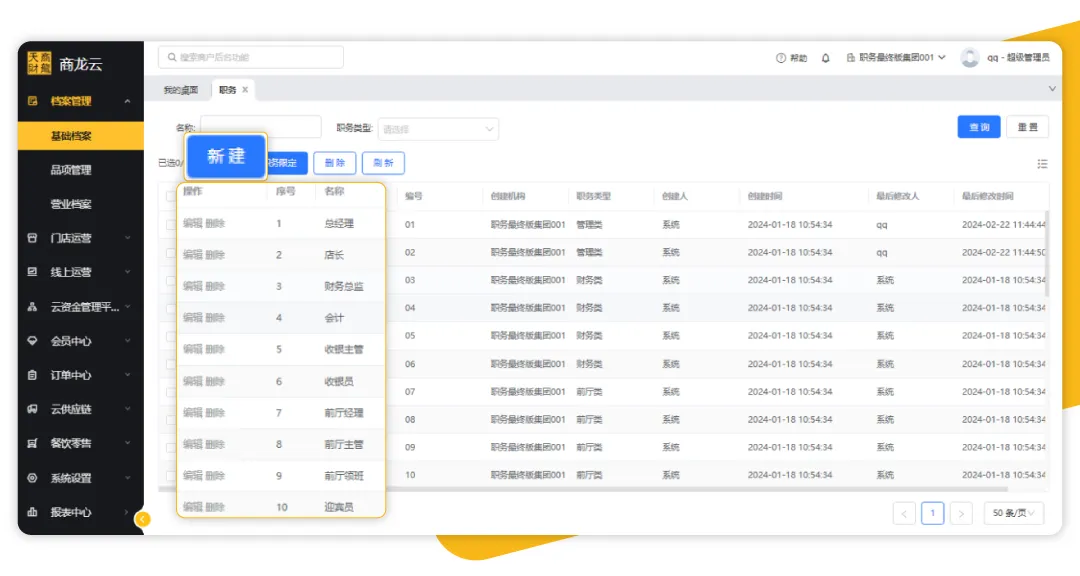Click the 刷新 toolbar button
The width and height of the screenshot is (1080, 576).
[x=383, y=163]
